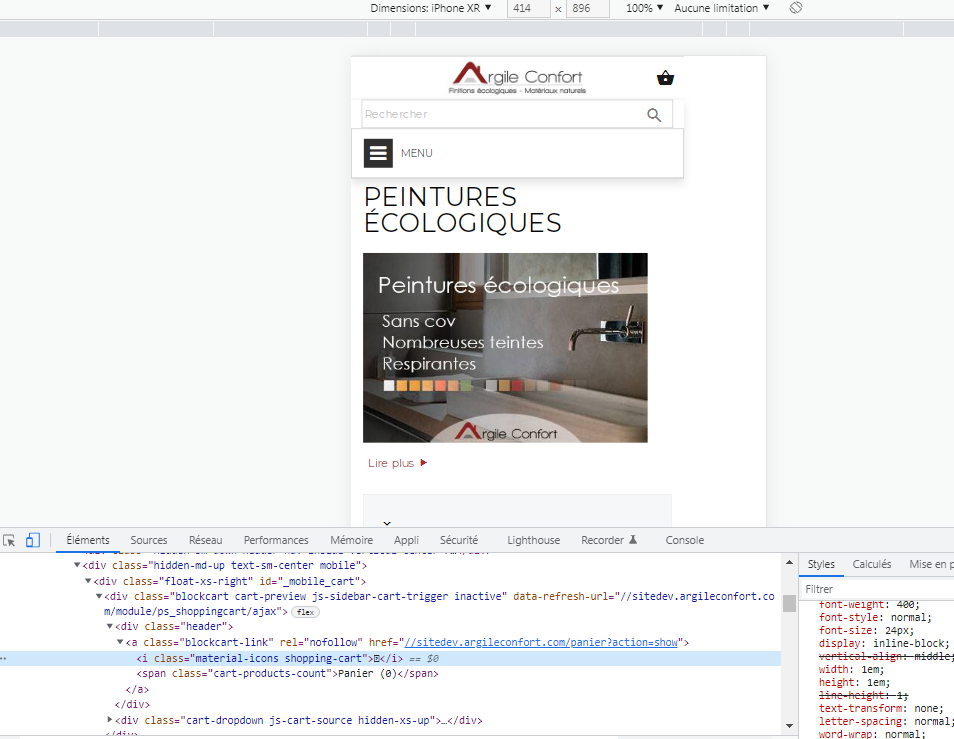Click the width 1em style value
This screenshot has width=954, height=739.
[871, 669]
